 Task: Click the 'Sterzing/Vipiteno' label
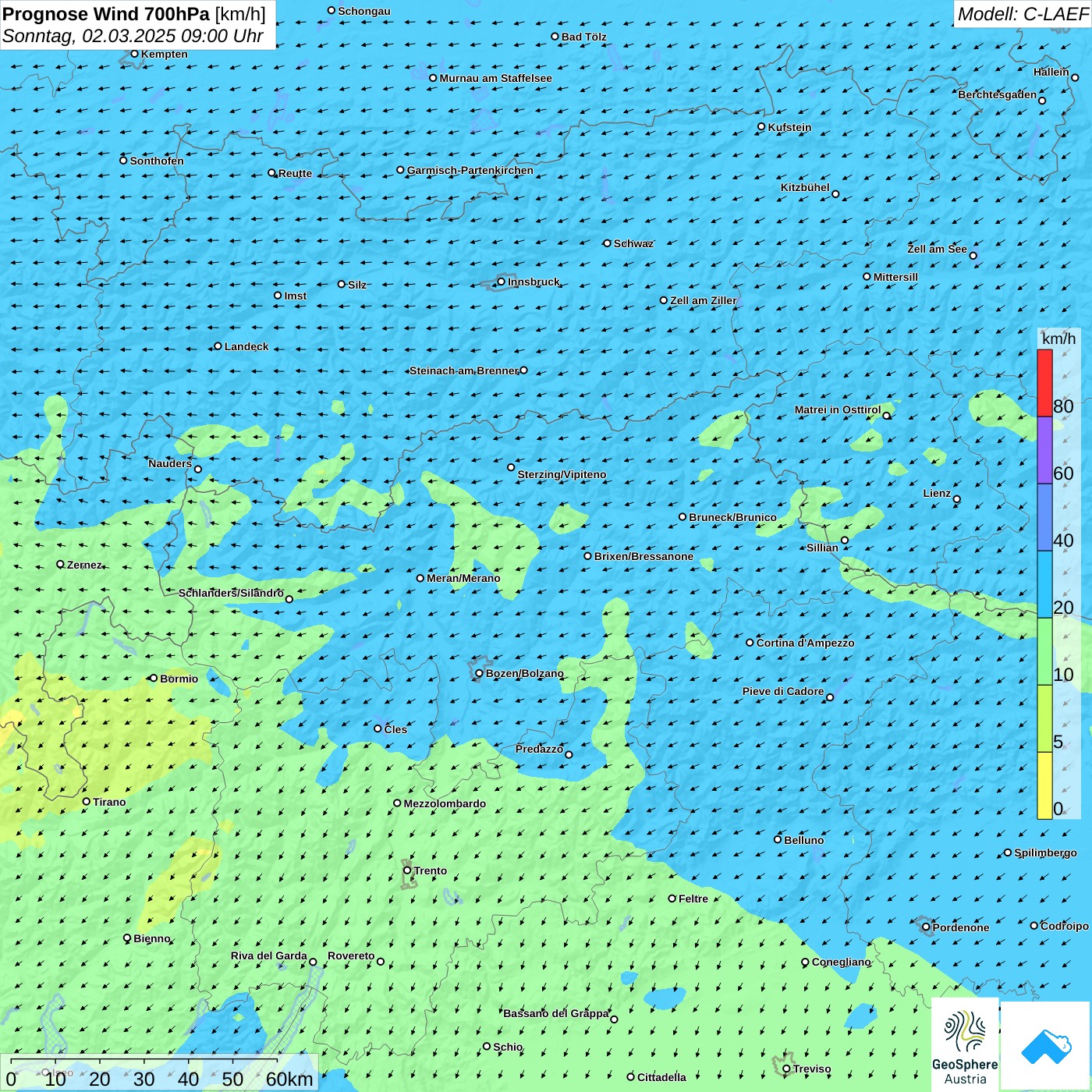(x=562, y=474)
